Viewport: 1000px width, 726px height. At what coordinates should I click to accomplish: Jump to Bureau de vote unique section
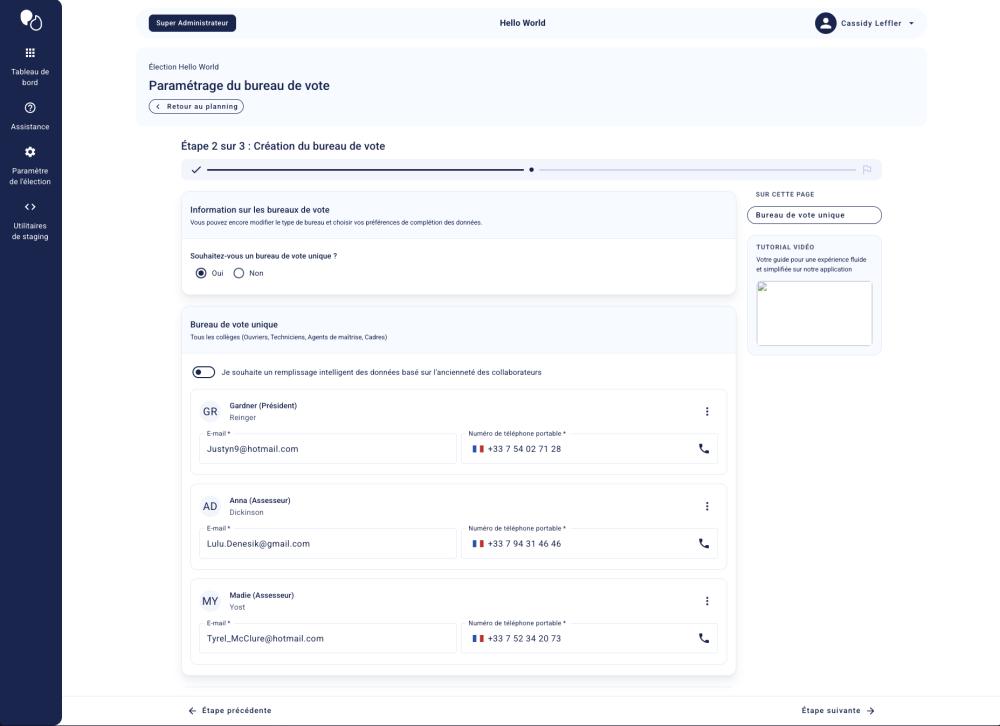(814, 215)
